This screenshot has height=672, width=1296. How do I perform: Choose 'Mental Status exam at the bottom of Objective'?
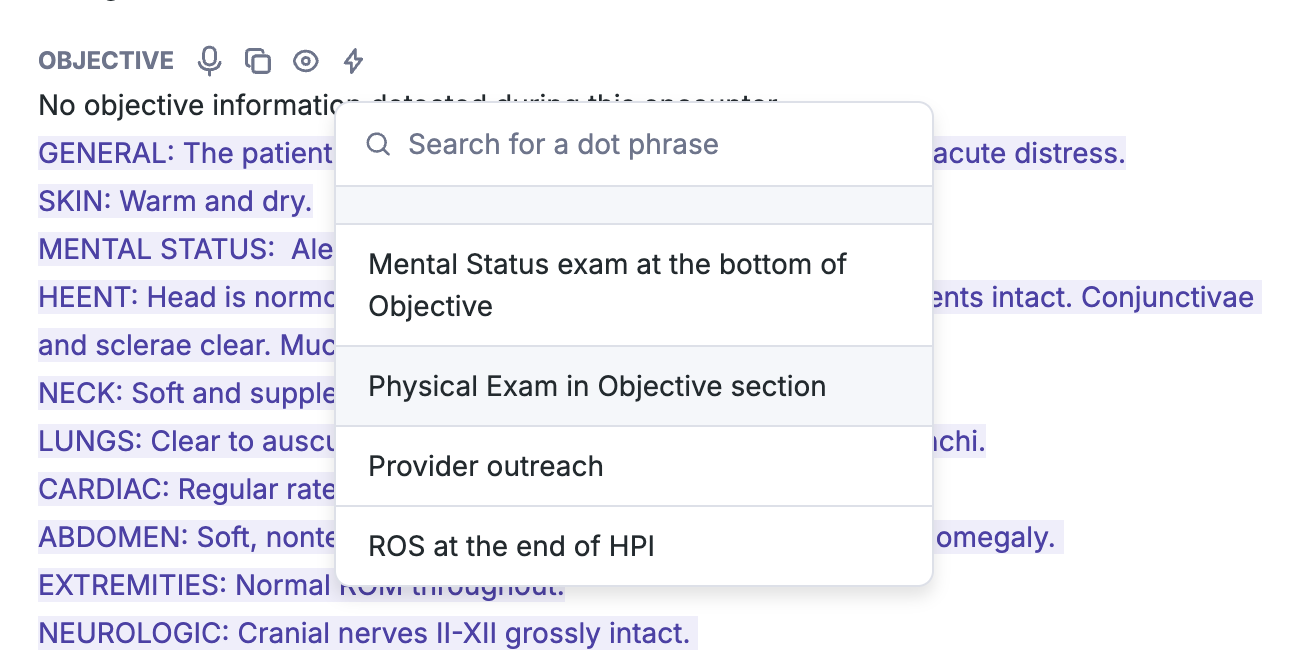(x=634, y=285)
